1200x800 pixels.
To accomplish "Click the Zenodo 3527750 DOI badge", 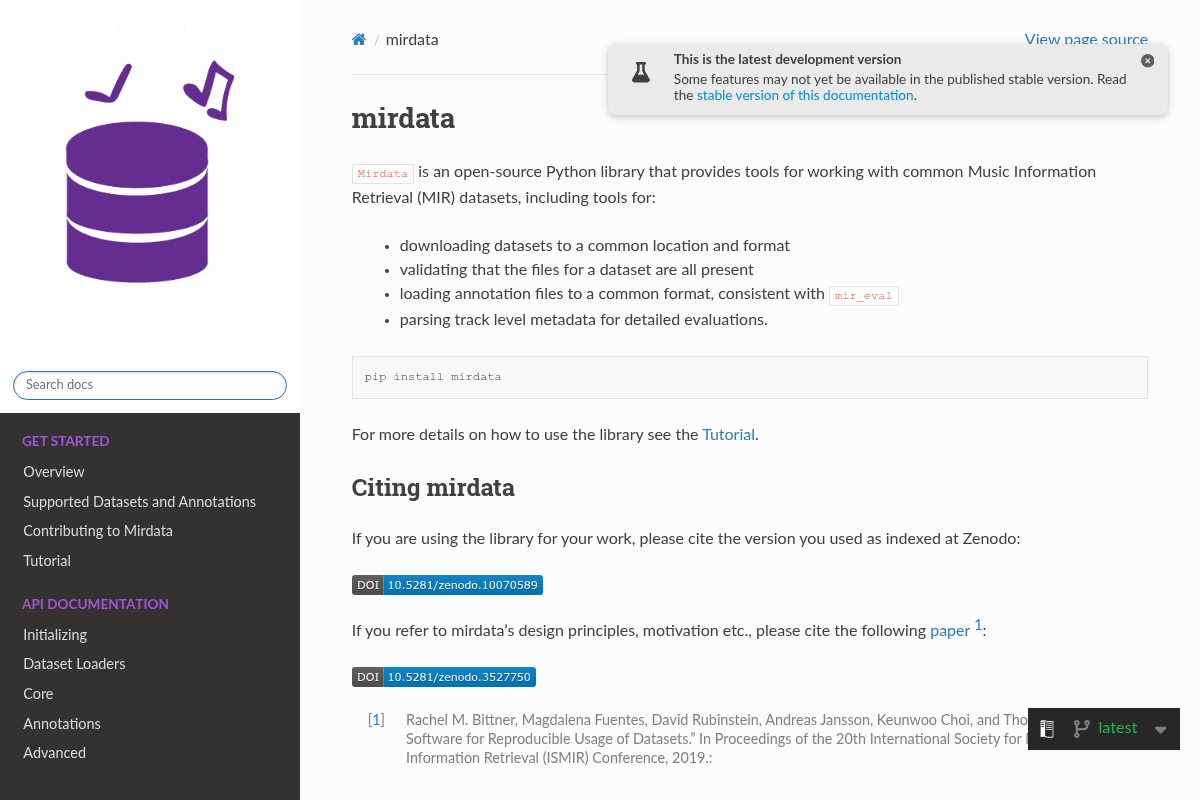I will tap(444, 677).
